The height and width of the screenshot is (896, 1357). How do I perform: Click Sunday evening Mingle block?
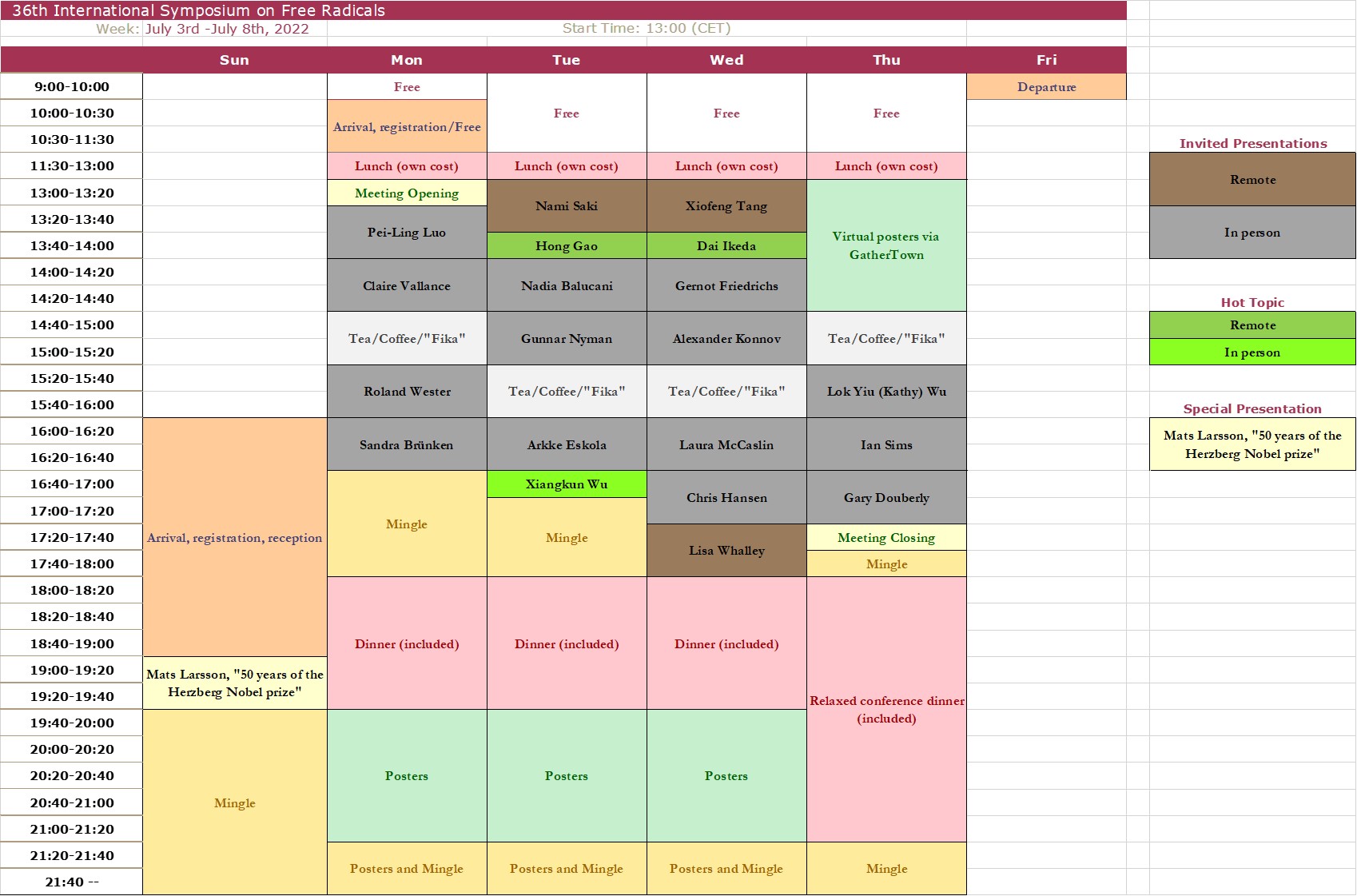point(235,802)
